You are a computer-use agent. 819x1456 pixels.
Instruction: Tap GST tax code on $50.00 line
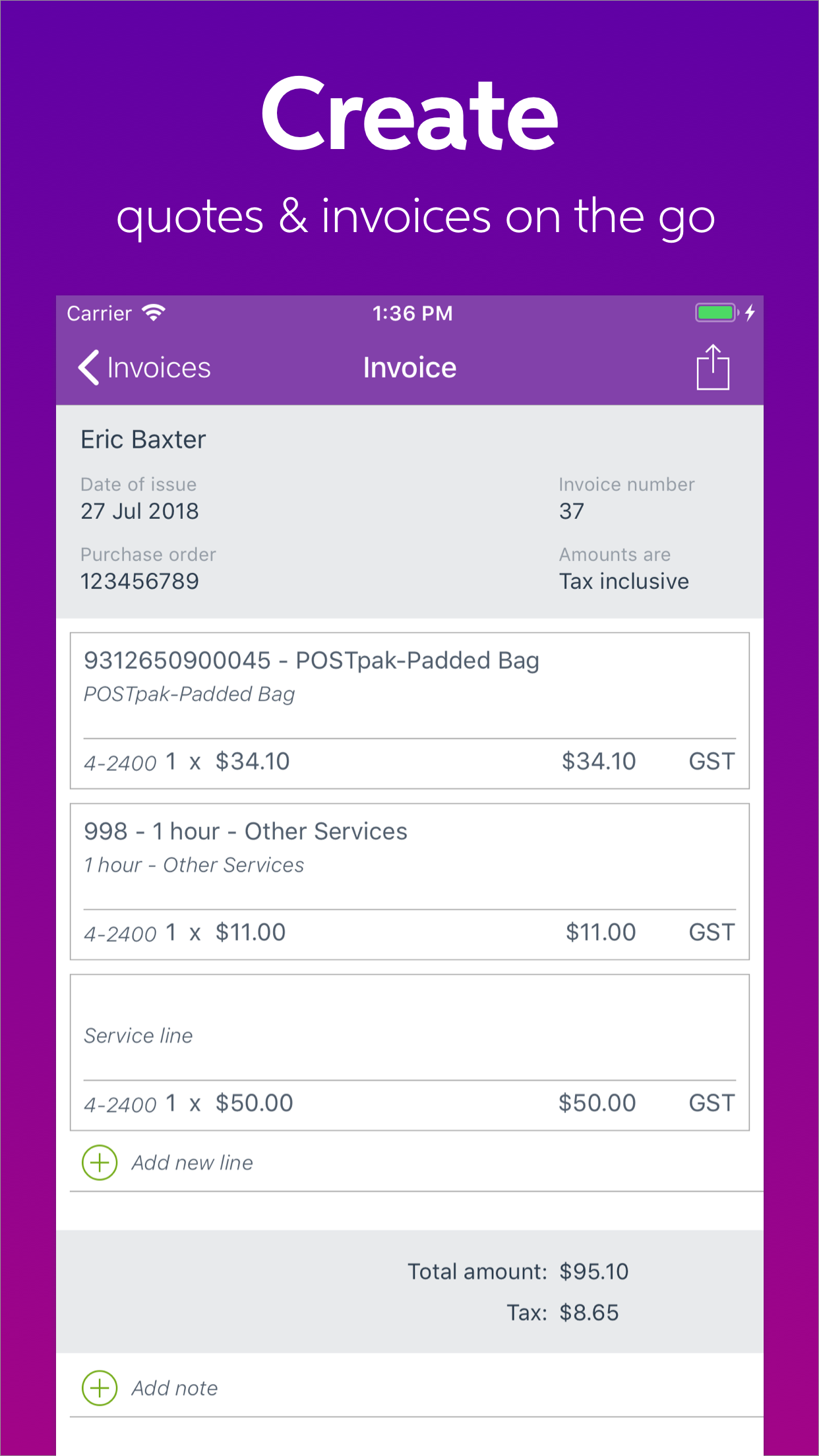point(712,1103)
